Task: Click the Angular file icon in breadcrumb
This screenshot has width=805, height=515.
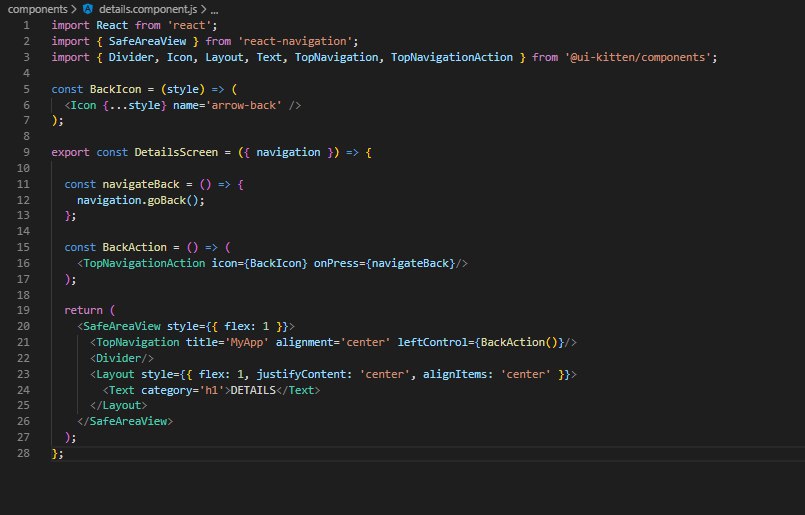Action: [x=88, y=9]
